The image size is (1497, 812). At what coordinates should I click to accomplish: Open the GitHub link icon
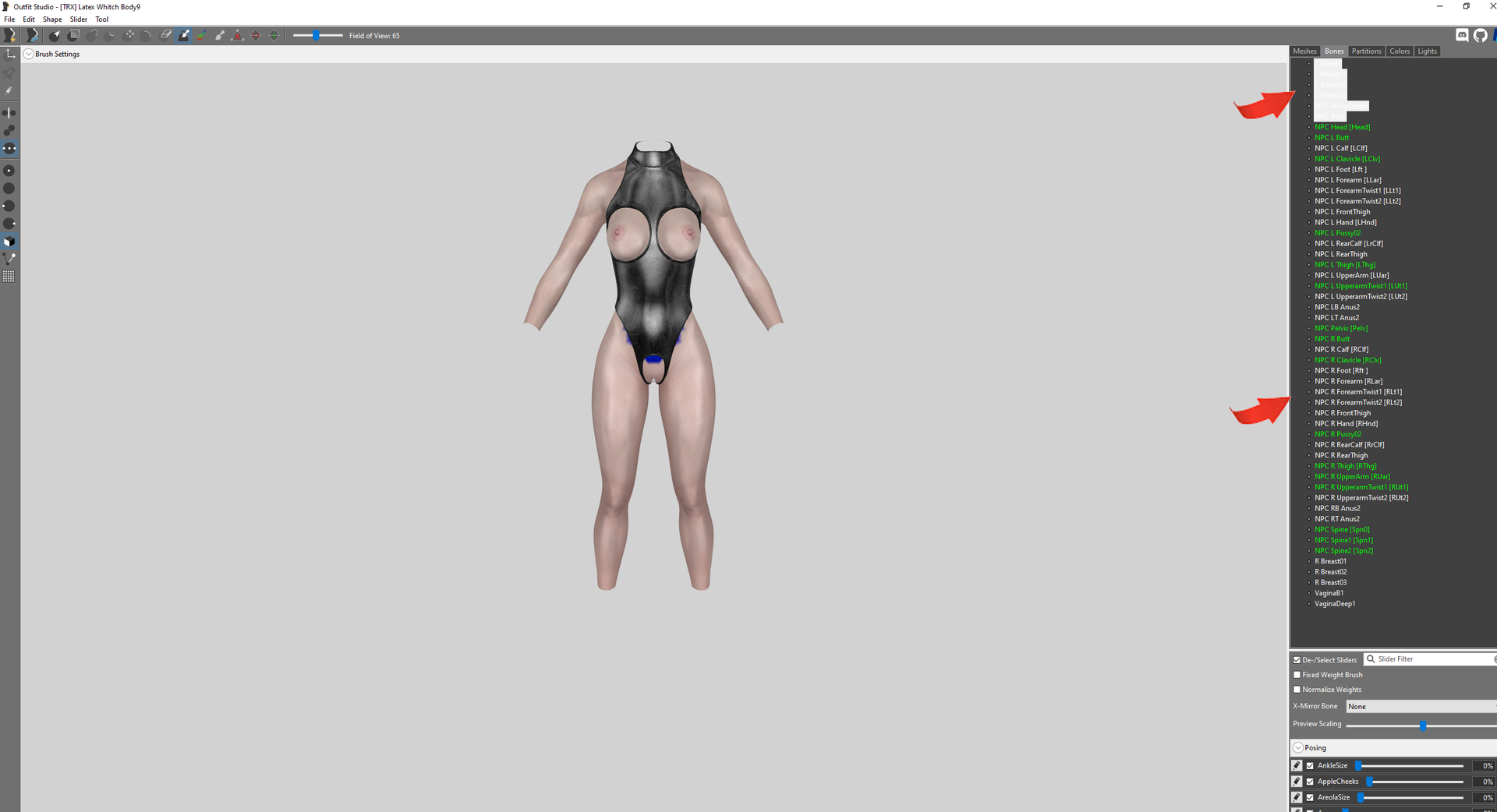[1481, 35]
